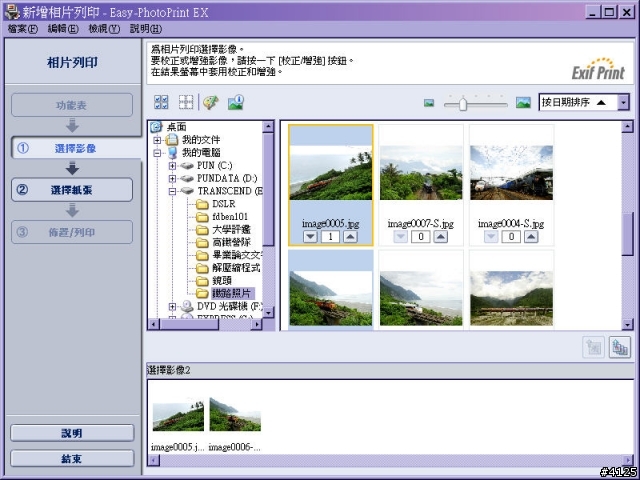Viewport: 640px width, 480px height.
Task: Click the PUN (C:) drive icon
Action: (x=187, y=166)
